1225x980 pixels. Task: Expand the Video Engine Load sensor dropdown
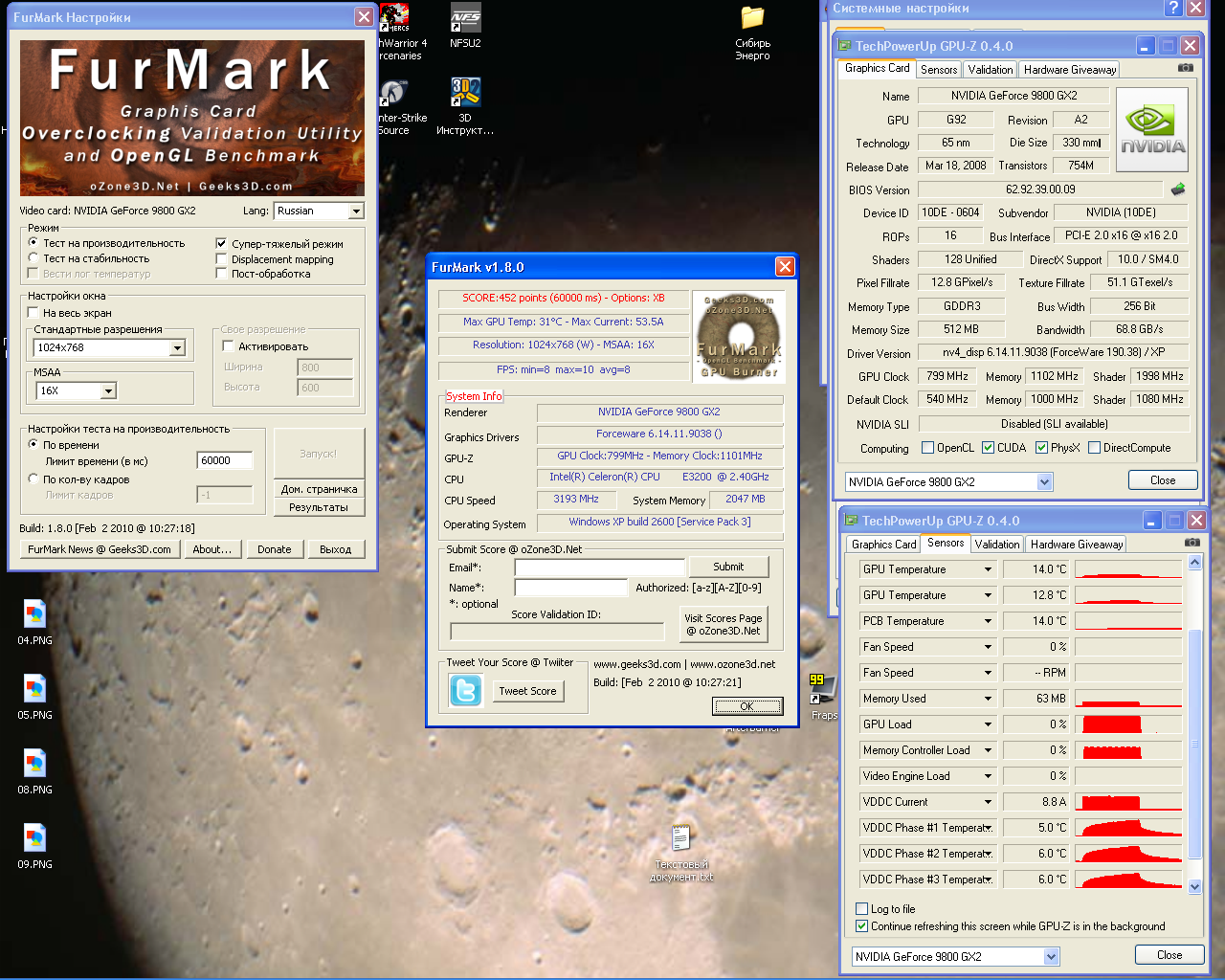click(988, 776)
